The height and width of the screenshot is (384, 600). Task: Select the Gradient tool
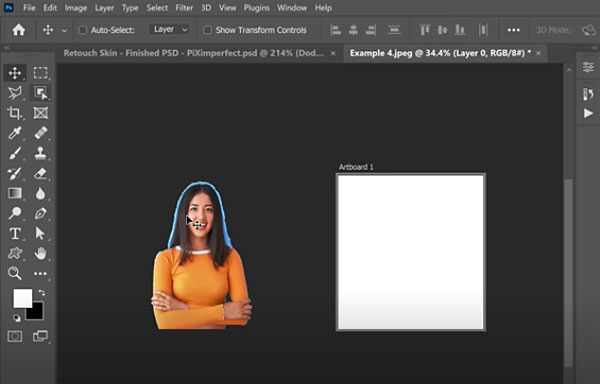click(x=15, y=193)
